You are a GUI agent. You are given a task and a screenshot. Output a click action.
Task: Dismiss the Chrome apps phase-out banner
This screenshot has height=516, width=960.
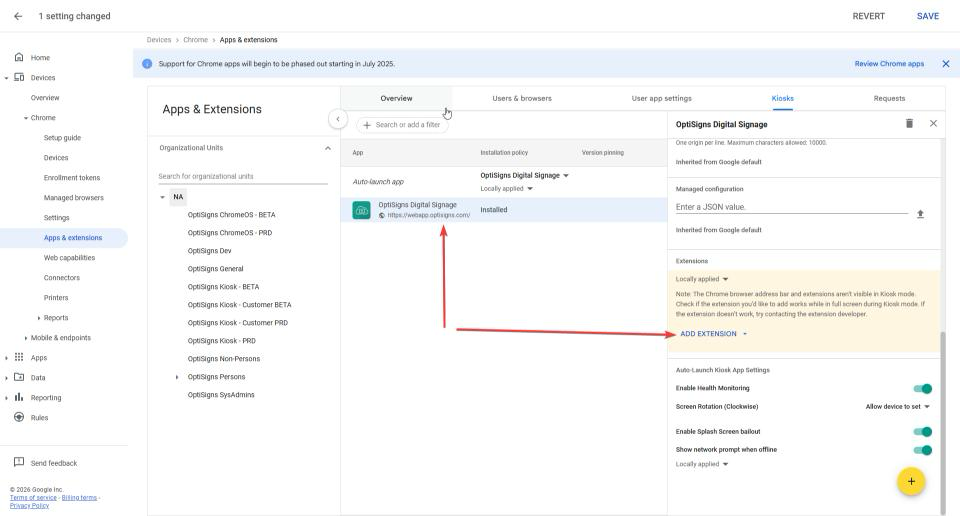(x=946, y=64)
